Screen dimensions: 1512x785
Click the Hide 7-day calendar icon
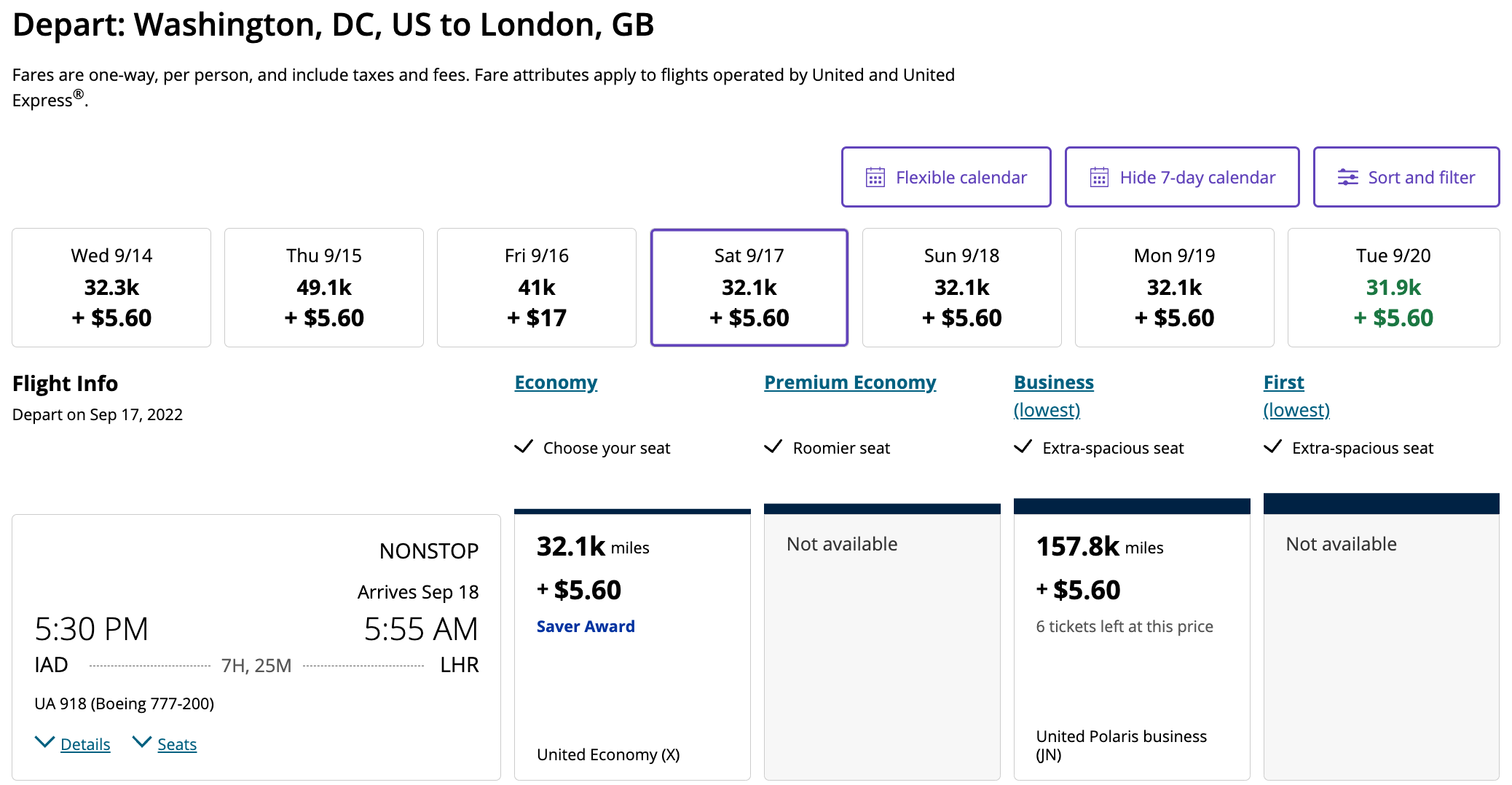[1099, 178]
